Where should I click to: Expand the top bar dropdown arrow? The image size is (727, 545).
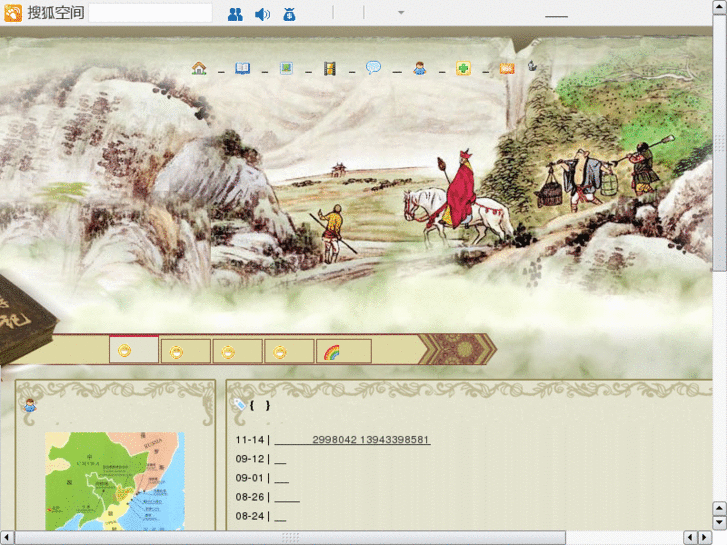tap(401, 13)
